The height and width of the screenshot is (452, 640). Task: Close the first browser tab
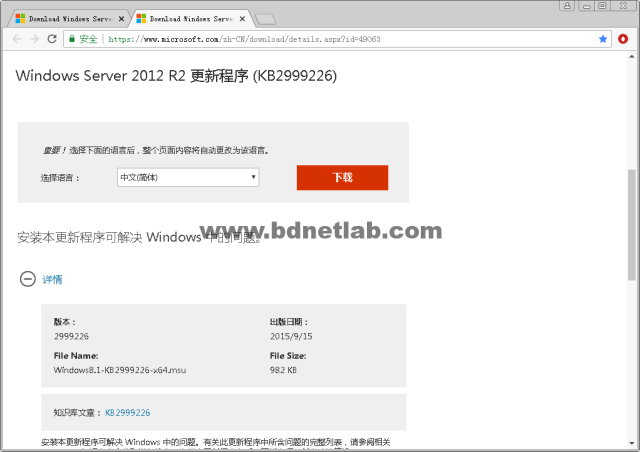tap(121, 19)
